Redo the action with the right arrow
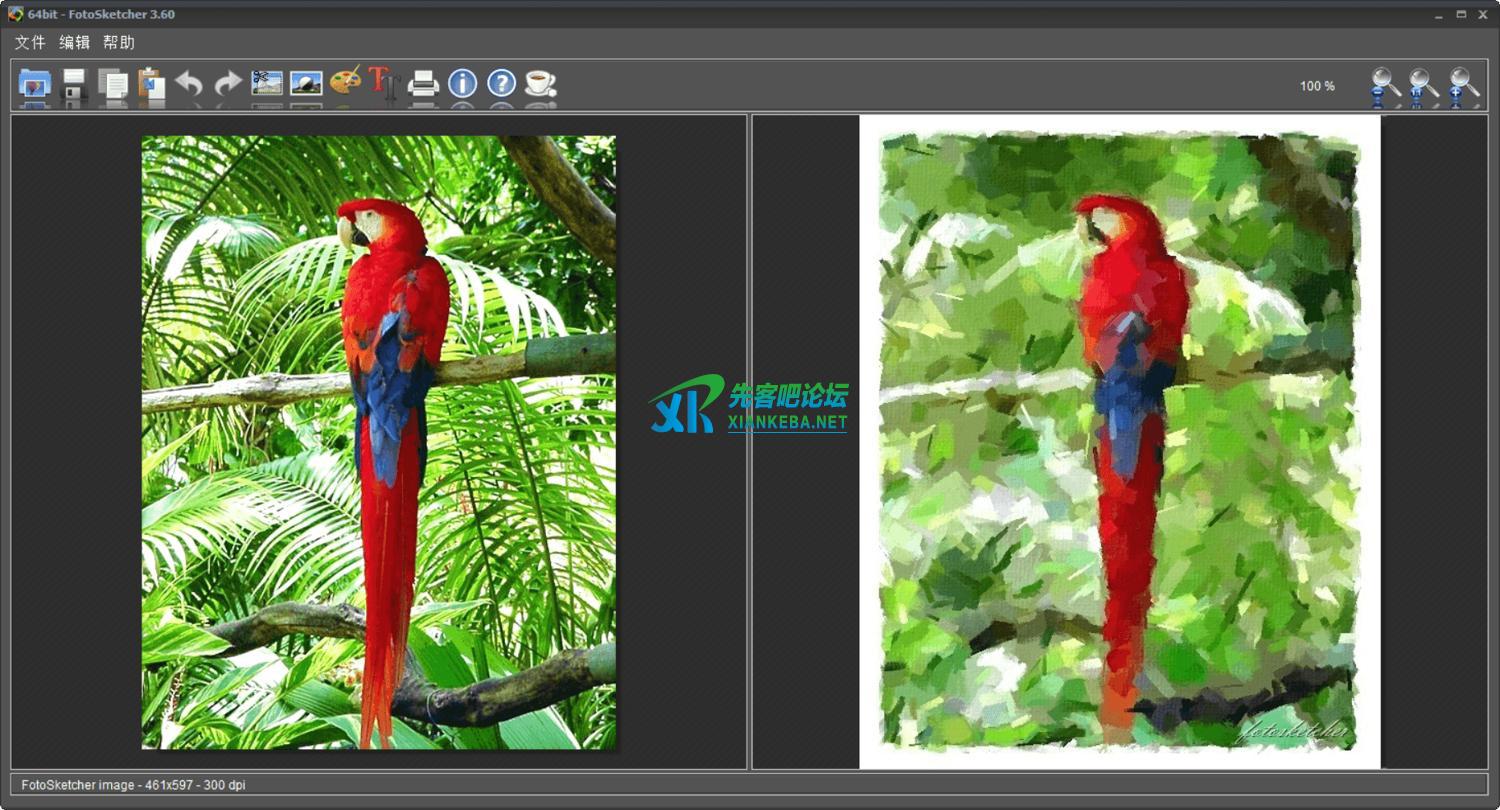The height and width of the screenshot is (810, 1500). point(228,84)
